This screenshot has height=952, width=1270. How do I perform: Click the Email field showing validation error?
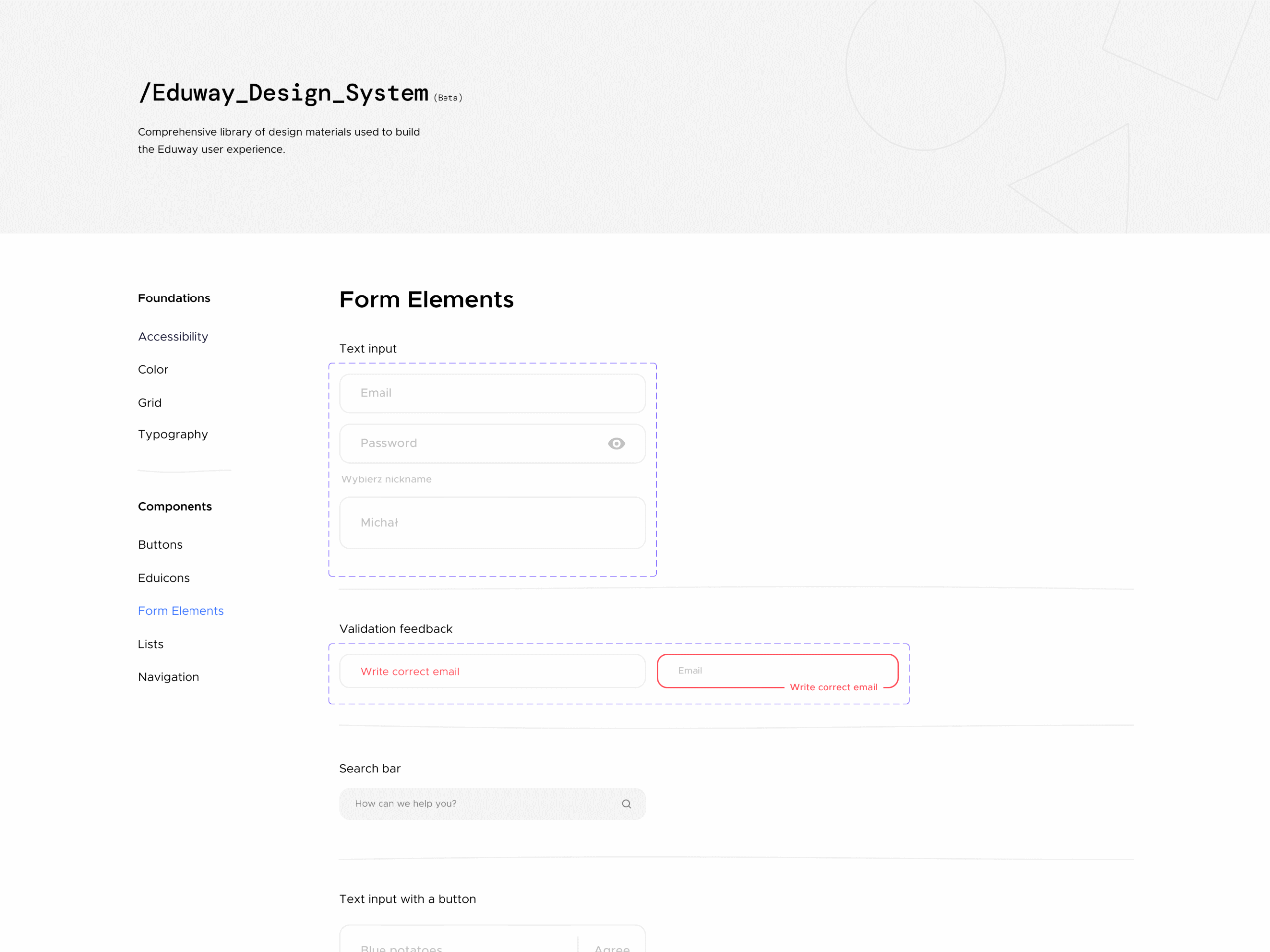tap(777, 670)
